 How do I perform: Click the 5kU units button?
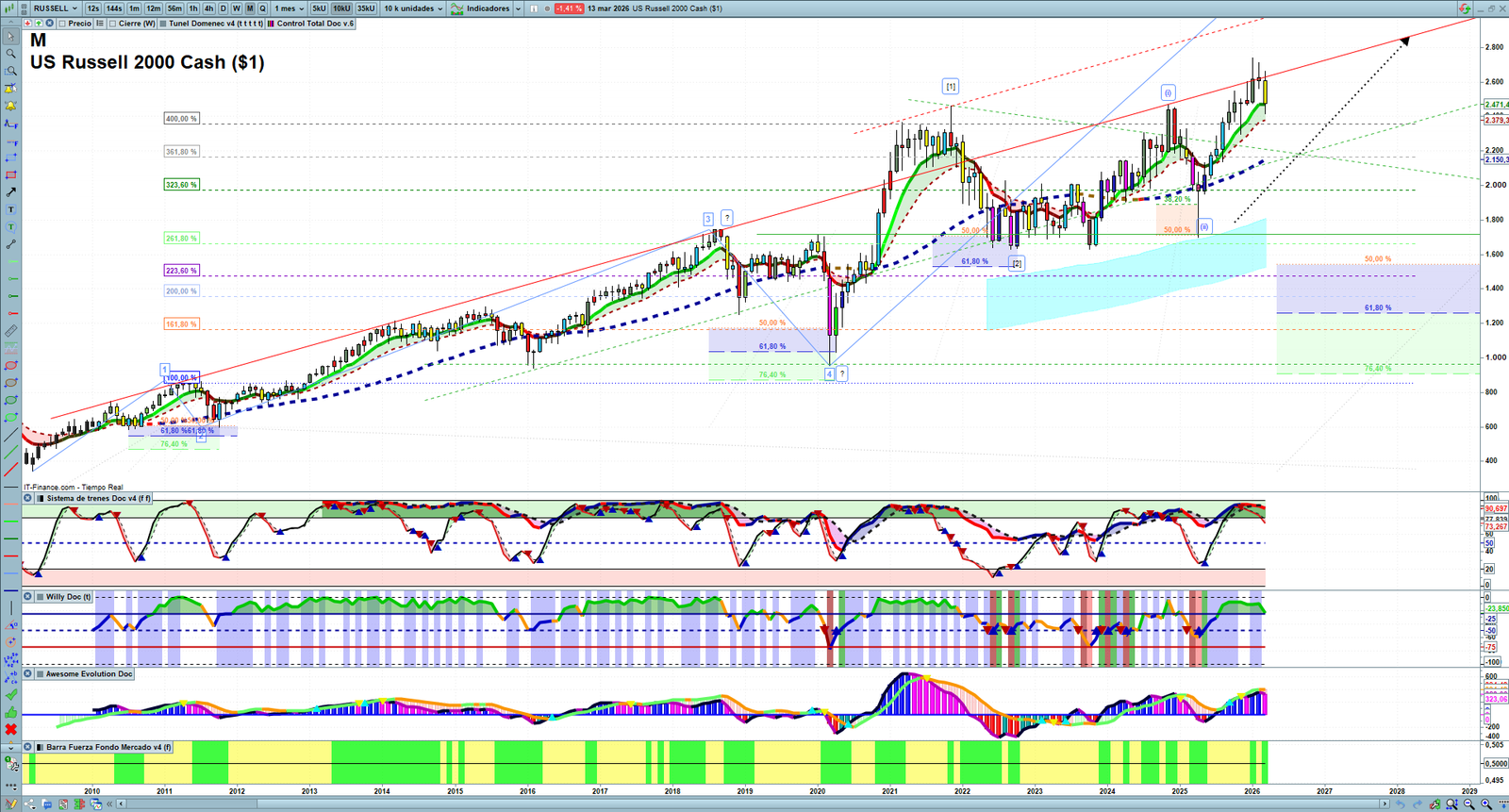pos(319,8)
